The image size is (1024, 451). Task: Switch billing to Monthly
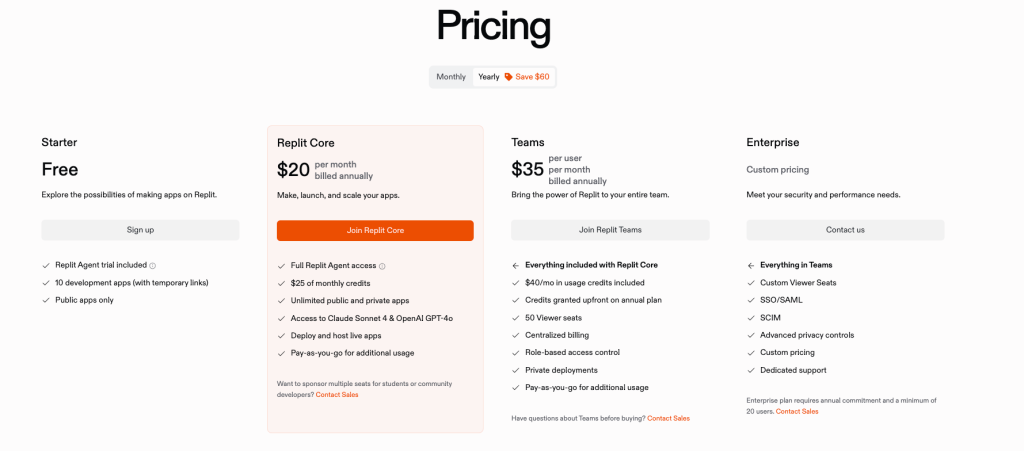pos(451,77)
